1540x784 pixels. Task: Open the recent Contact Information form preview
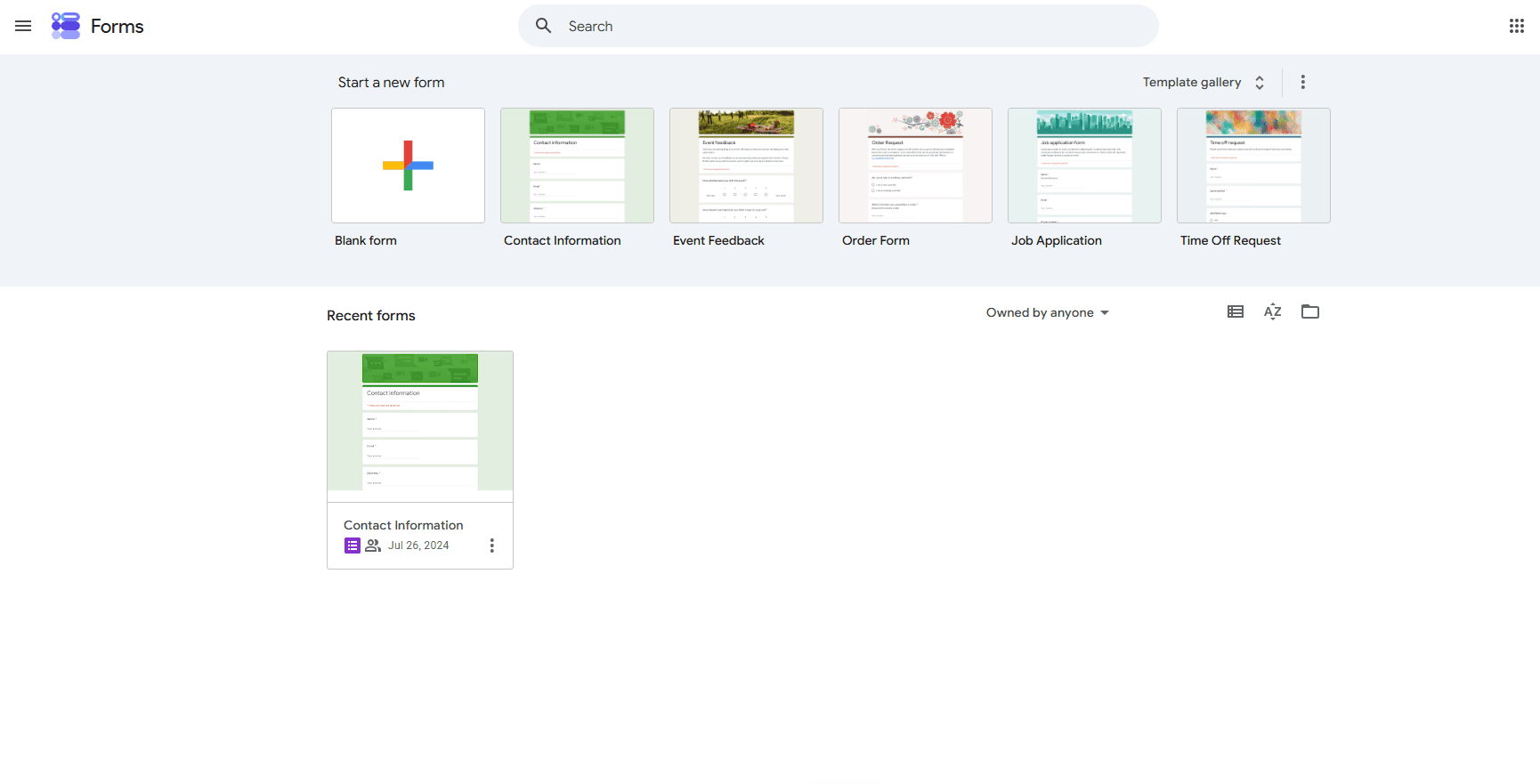(420, 421)
